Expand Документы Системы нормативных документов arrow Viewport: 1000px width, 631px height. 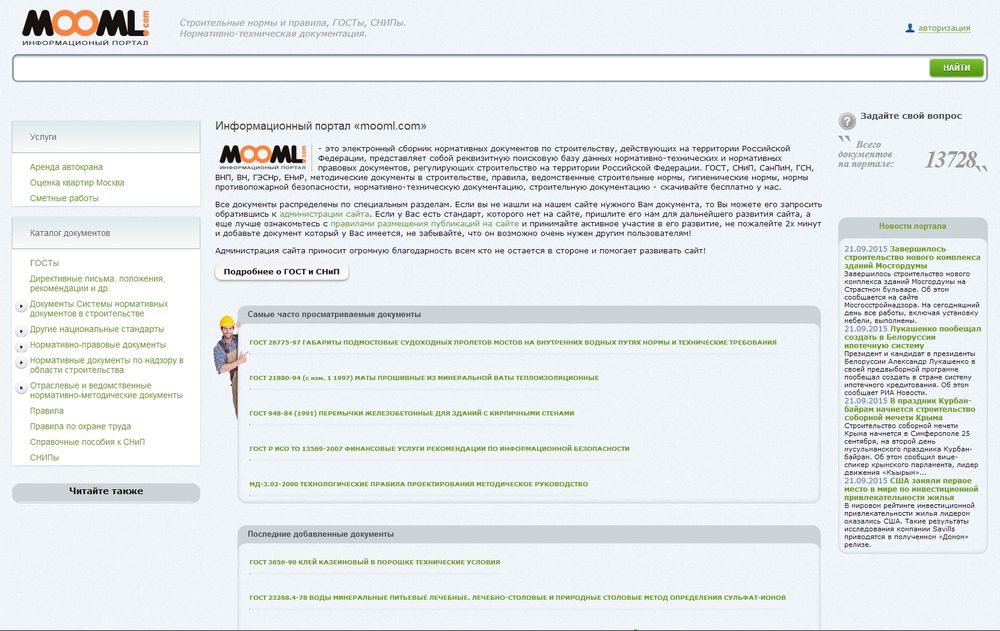21,307
